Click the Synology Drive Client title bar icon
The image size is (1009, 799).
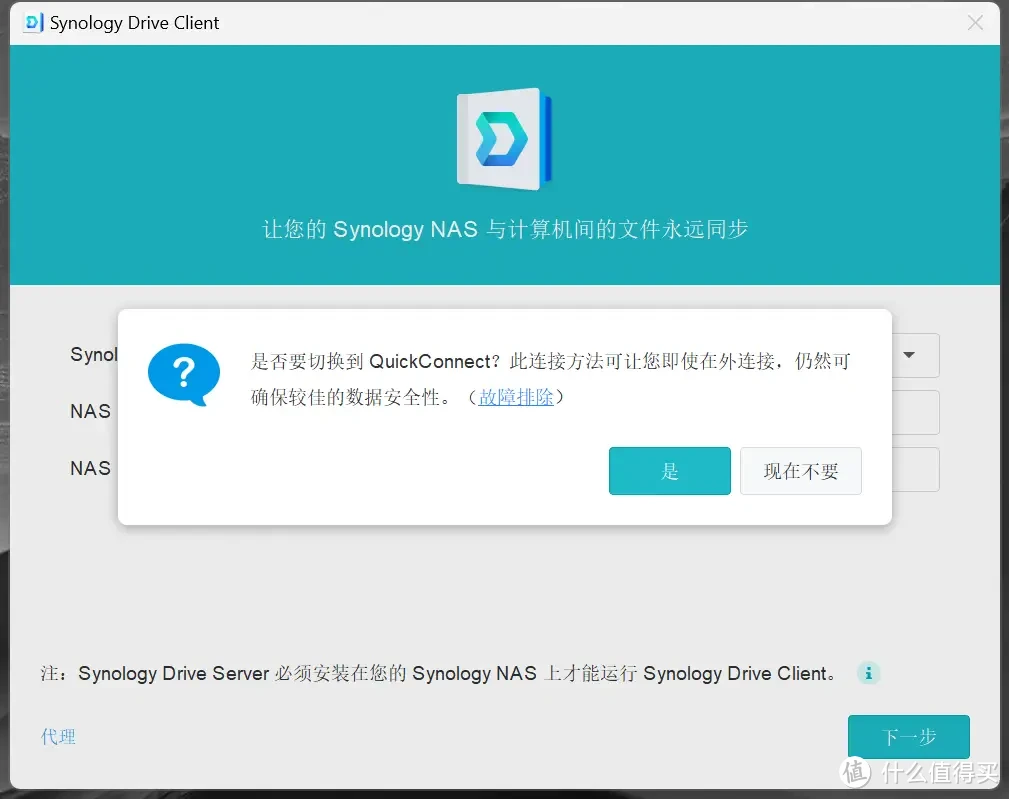click(x=33, y=23)
